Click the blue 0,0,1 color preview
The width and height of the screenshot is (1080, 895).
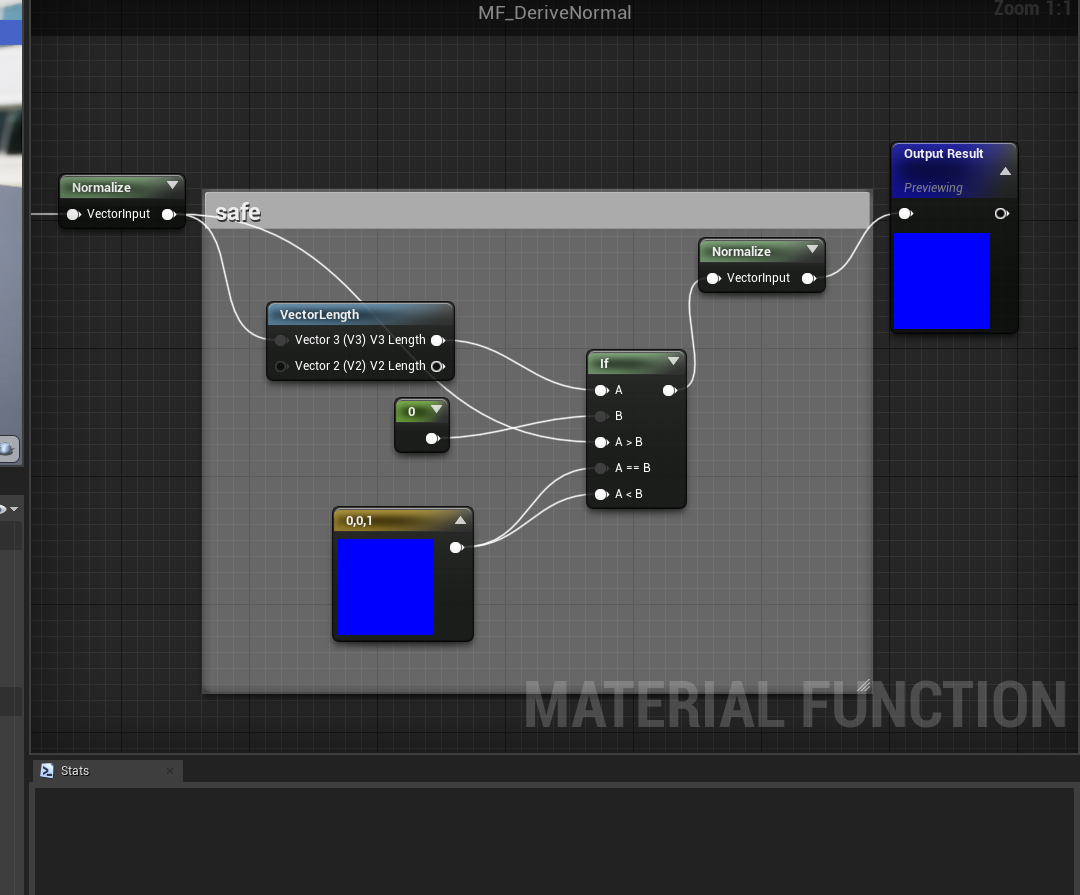click(x=385, y=588)
